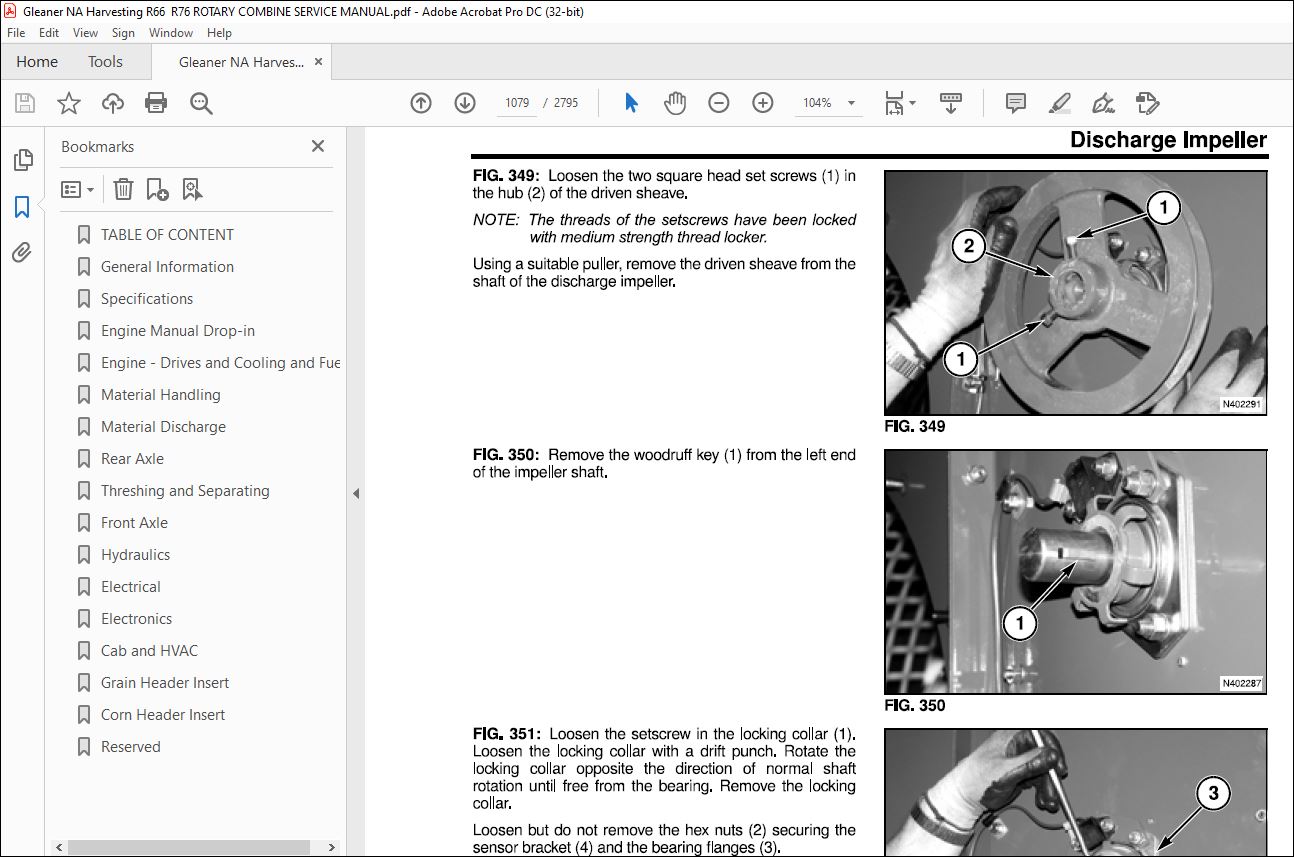The image size is (1294, 857).
Task: Open the fit page options icon
Action: [x=899, y=103]
